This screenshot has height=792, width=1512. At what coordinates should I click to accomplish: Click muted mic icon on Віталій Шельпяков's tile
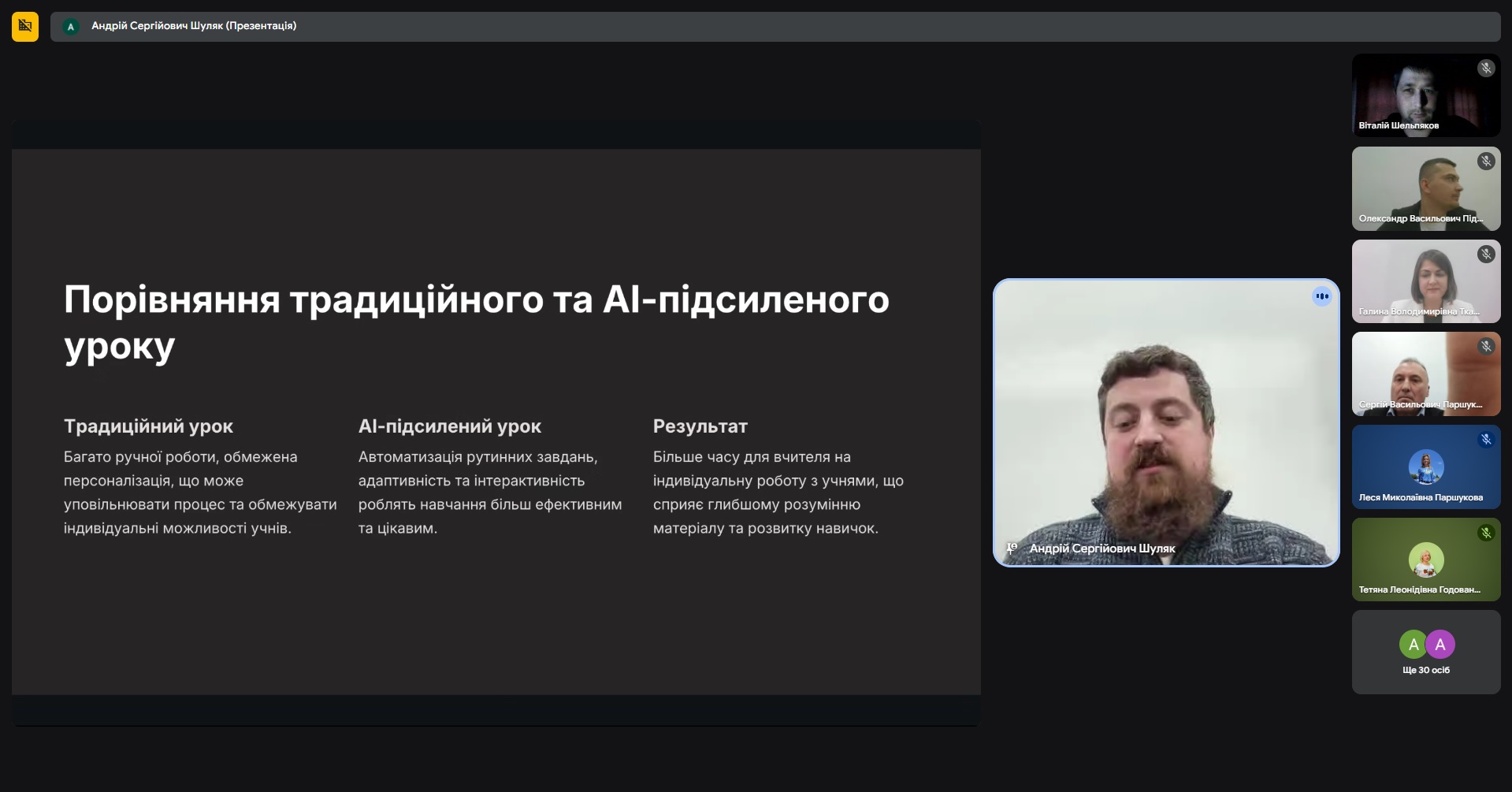pos(1485,69)
